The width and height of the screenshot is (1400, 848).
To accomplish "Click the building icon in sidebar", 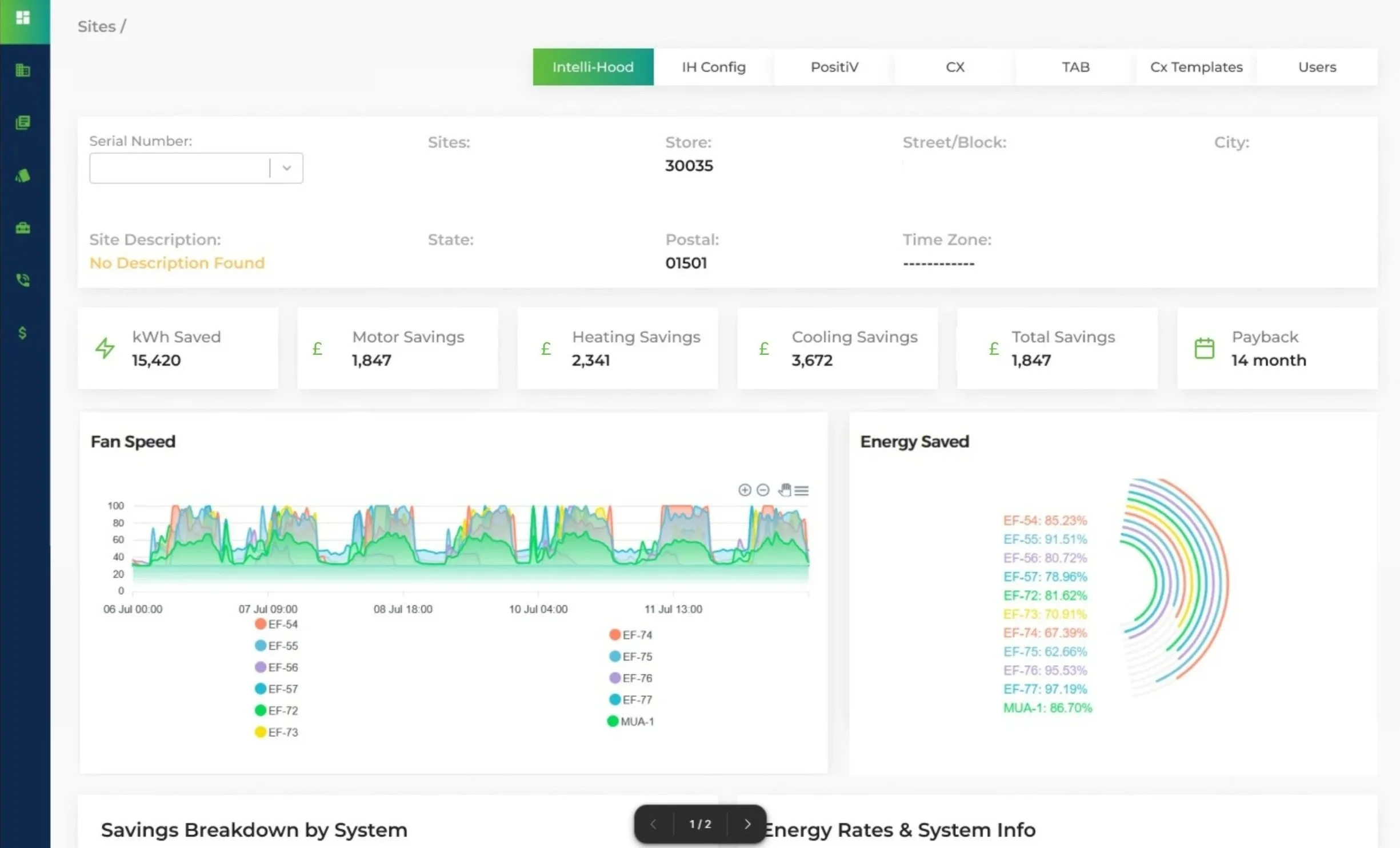I will point(23,70).
